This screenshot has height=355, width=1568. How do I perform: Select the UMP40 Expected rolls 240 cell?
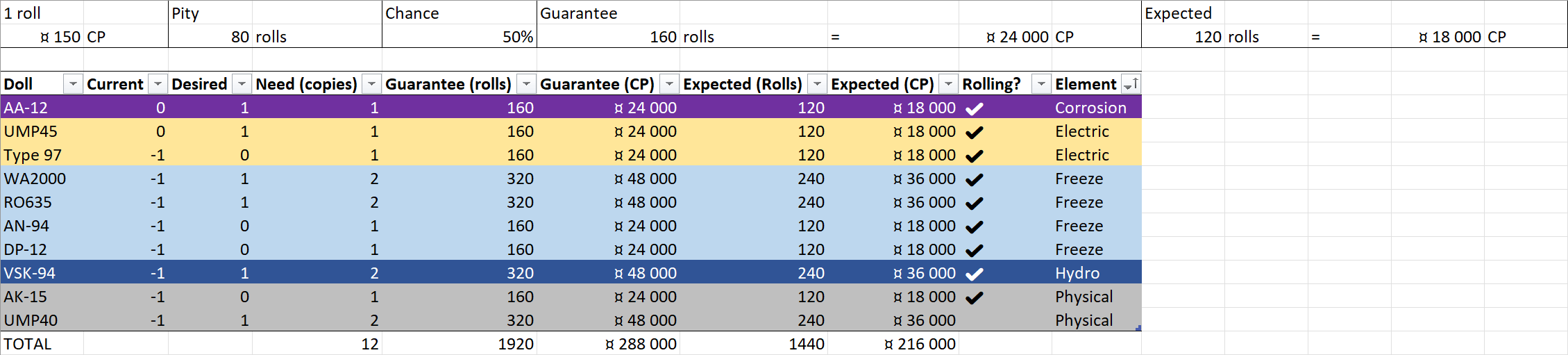(x=754, y=320)
